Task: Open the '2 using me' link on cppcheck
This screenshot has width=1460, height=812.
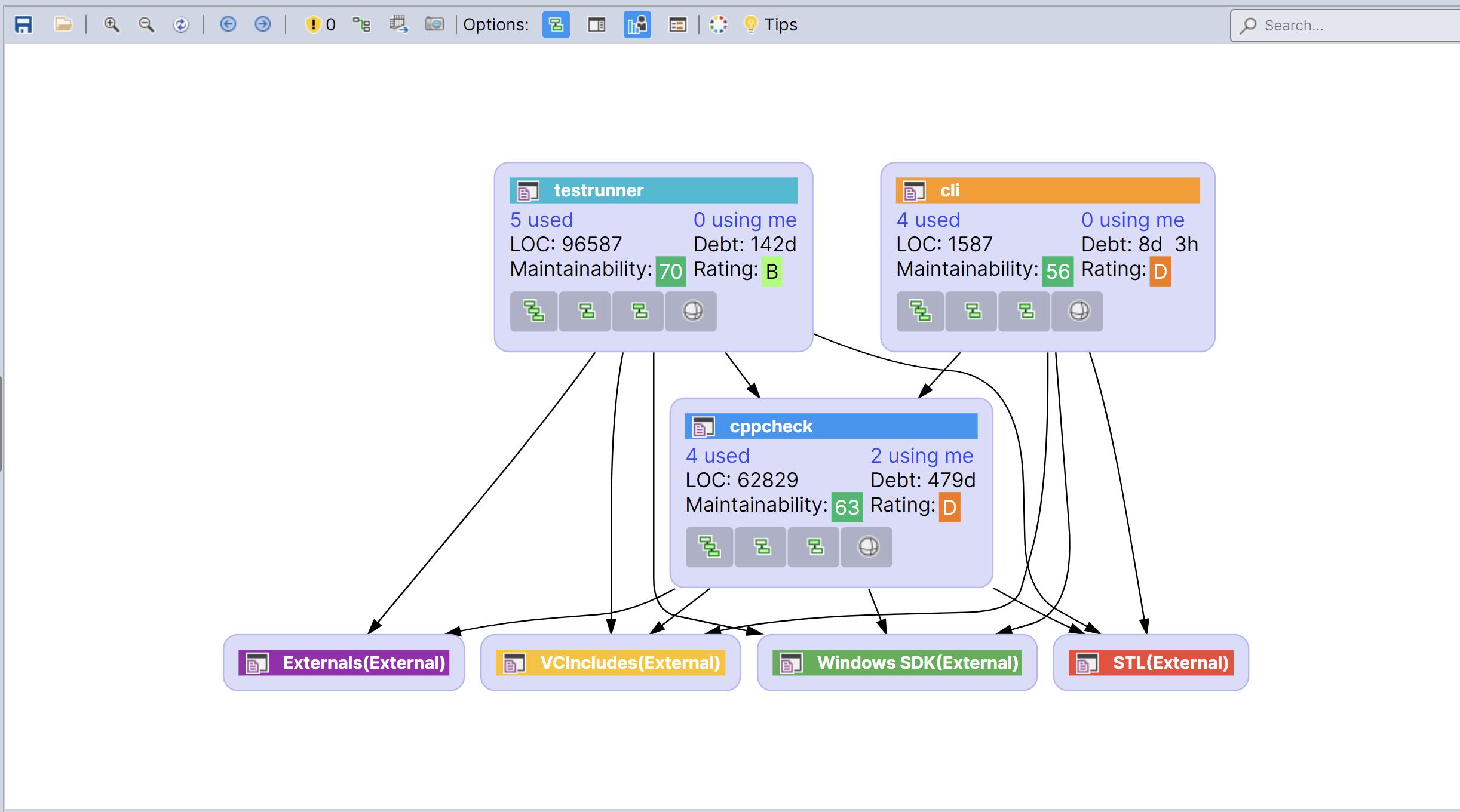Action: click(922, 456)
